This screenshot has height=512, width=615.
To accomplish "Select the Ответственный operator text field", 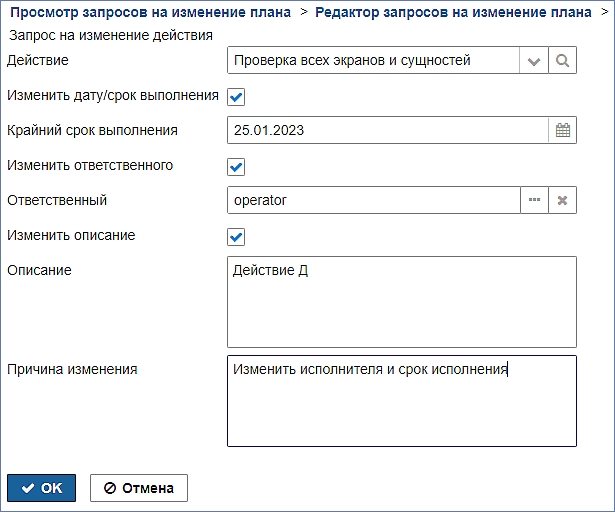I will coord(374,200).
